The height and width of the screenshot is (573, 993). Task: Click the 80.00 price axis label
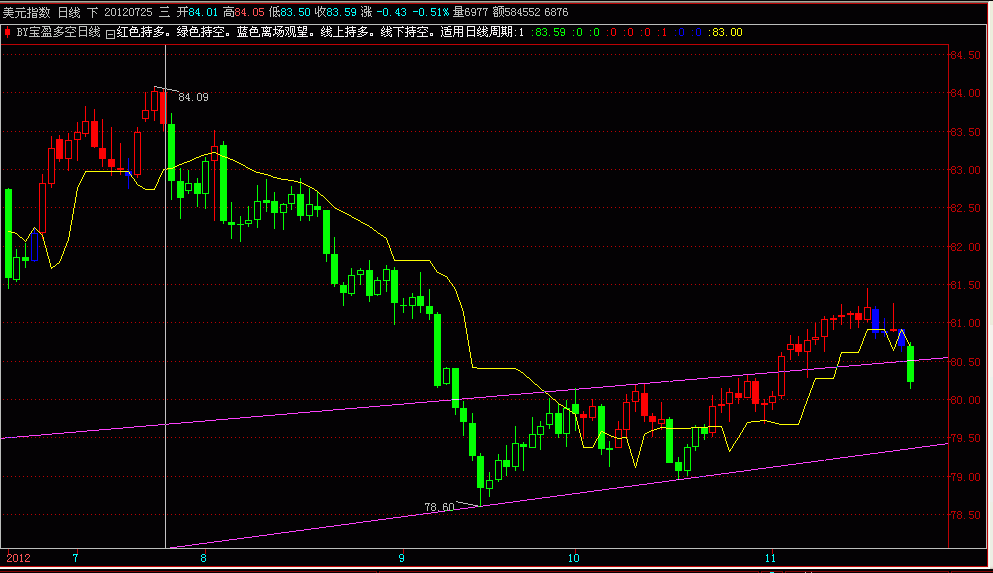pos(966,400)
